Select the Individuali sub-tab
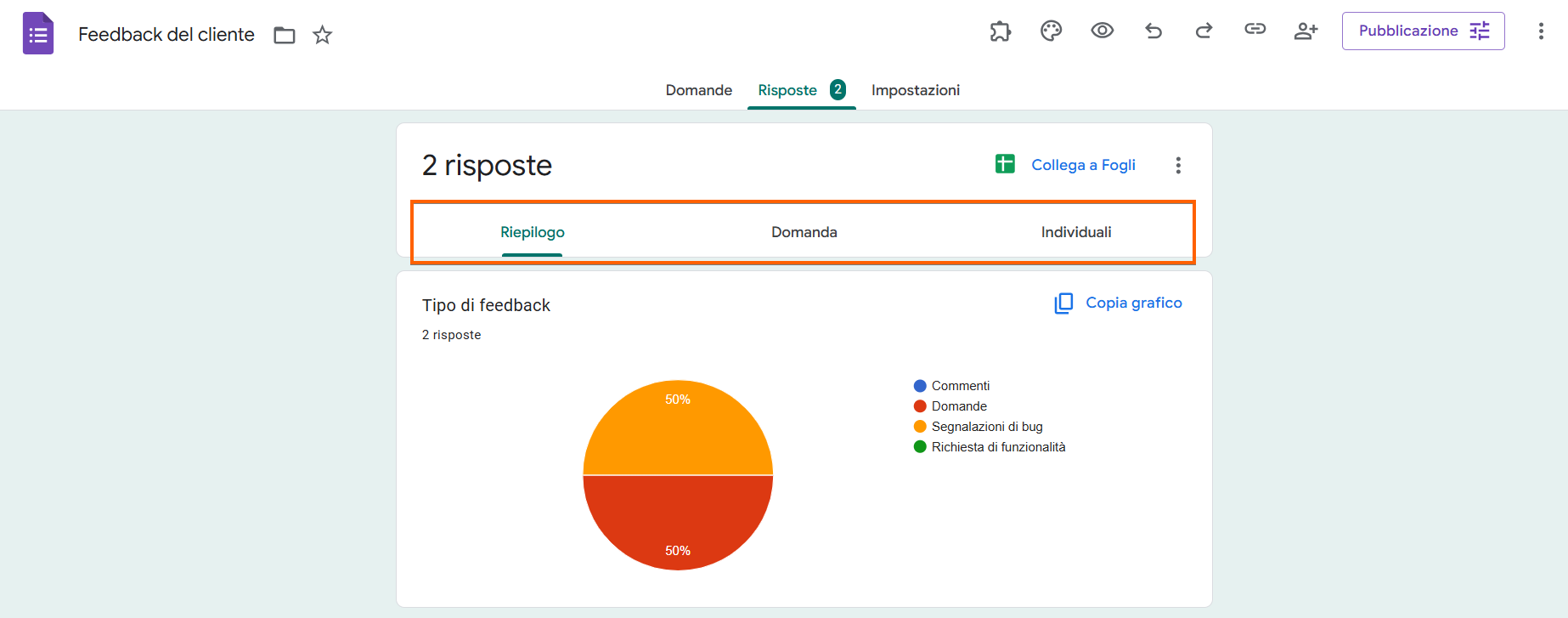The height and width of the screenshot is (618, 1568). pyautogui.click(x=1076, y=232)
